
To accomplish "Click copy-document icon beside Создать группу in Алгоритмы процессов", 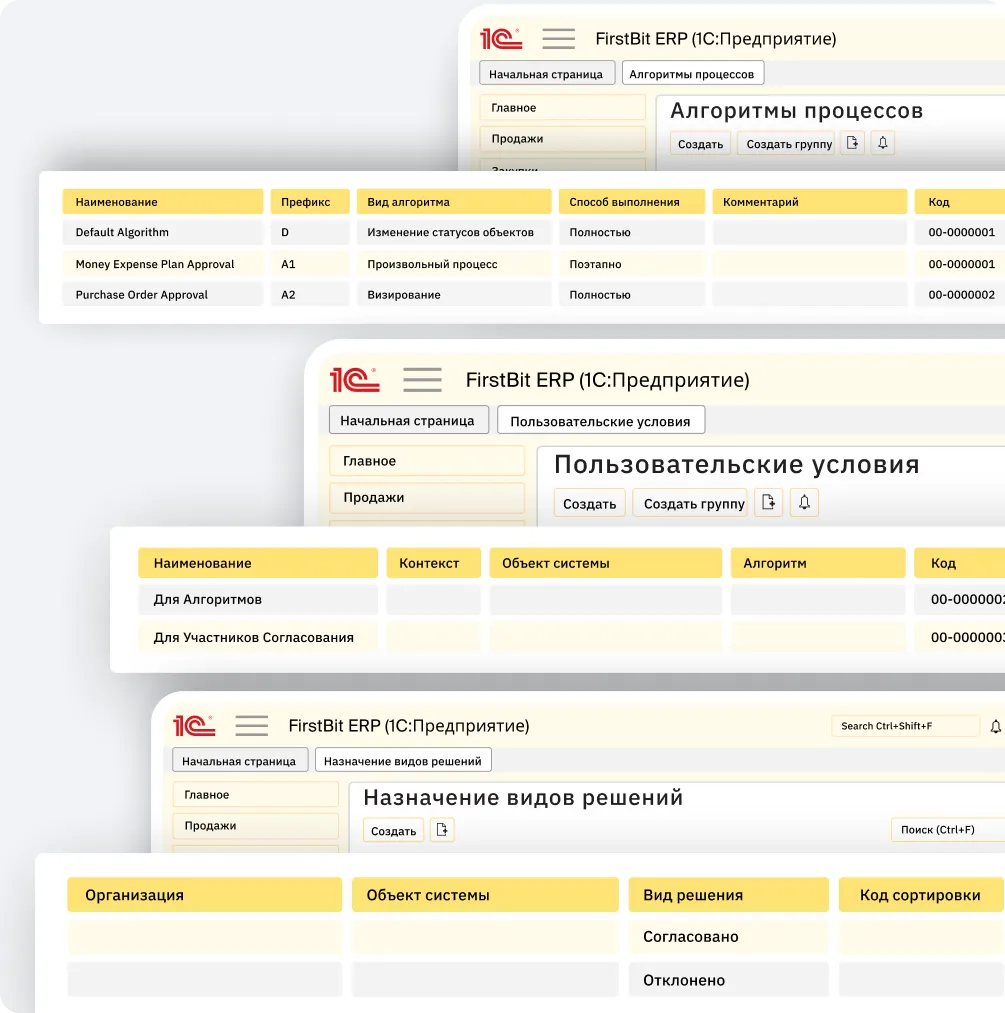I will click(851, 143).
